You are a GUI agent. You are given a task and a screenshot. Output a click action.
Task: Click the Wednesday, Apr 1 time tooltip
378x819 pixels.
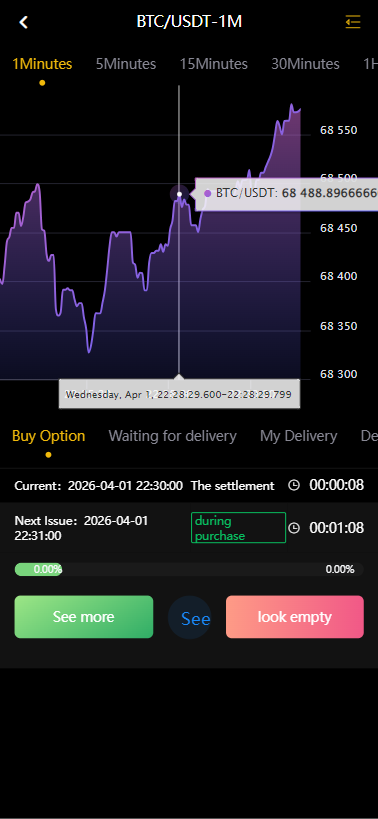179,394
